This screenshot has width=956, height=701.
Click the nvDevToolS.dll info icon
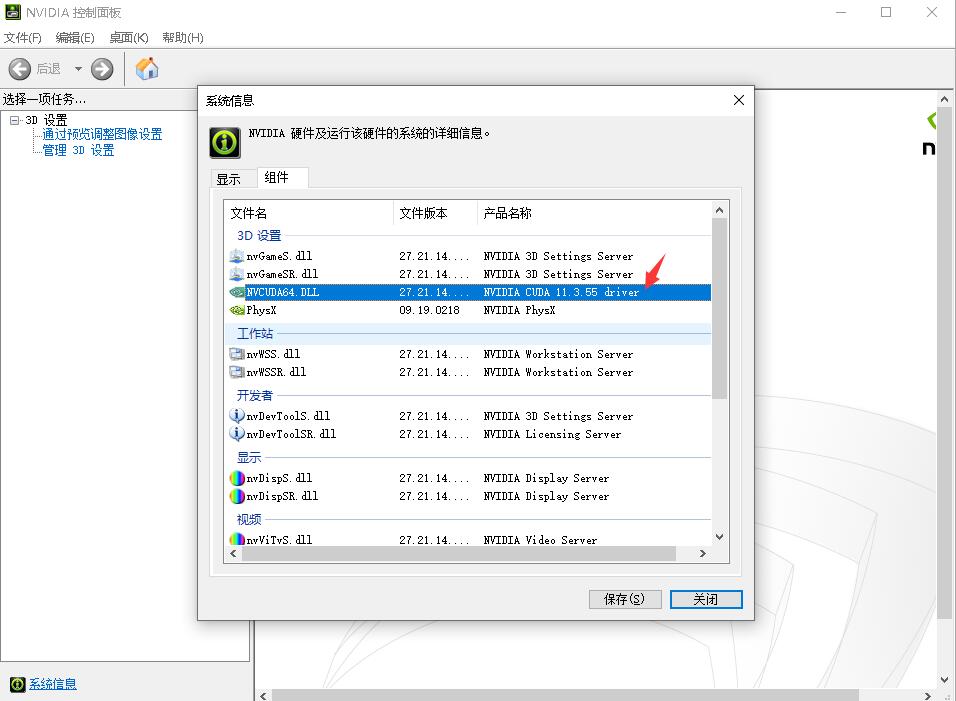pos(237,416)
